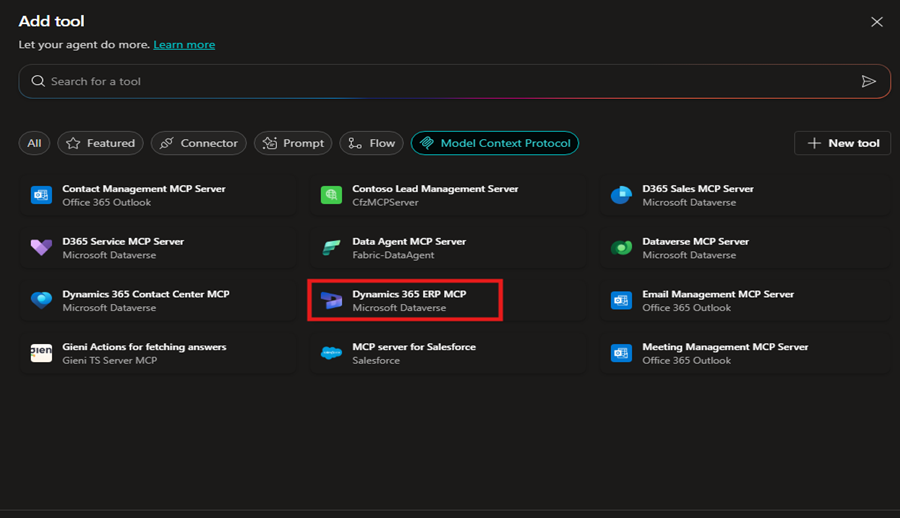
Task: Select the Dynamics 365 Contact Center MCP title
Action: [x=146, y=294]
